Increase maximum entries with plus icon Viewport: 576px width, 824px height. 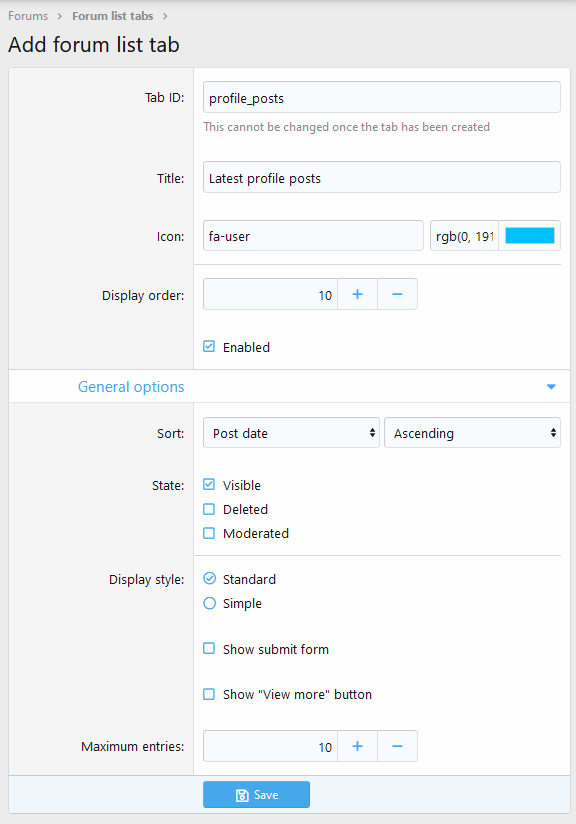click(x=357, y=746)
